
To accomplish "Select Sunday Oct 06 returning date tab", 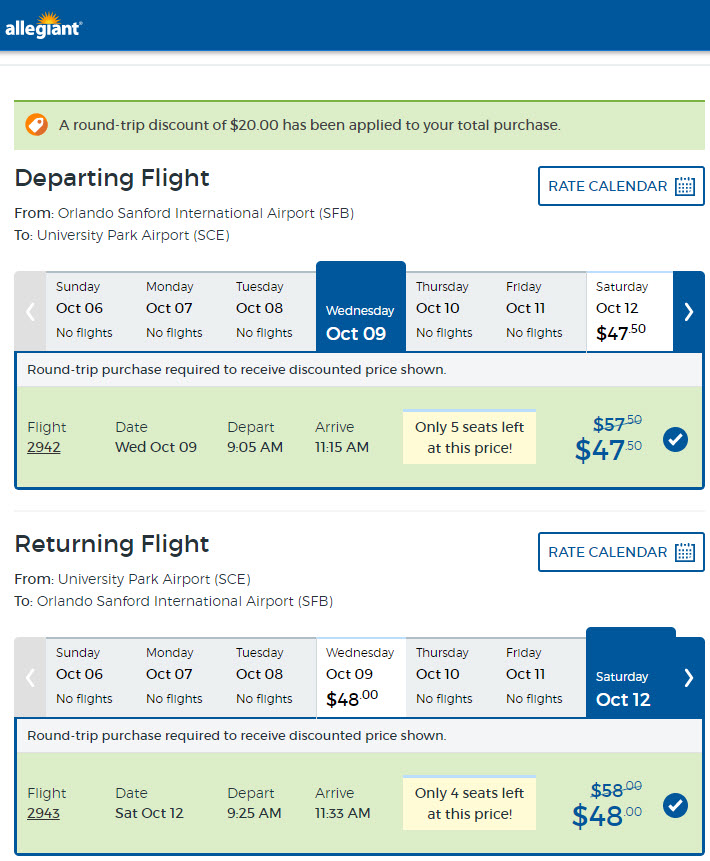I will pyautogui.click(x=90, y=677).
